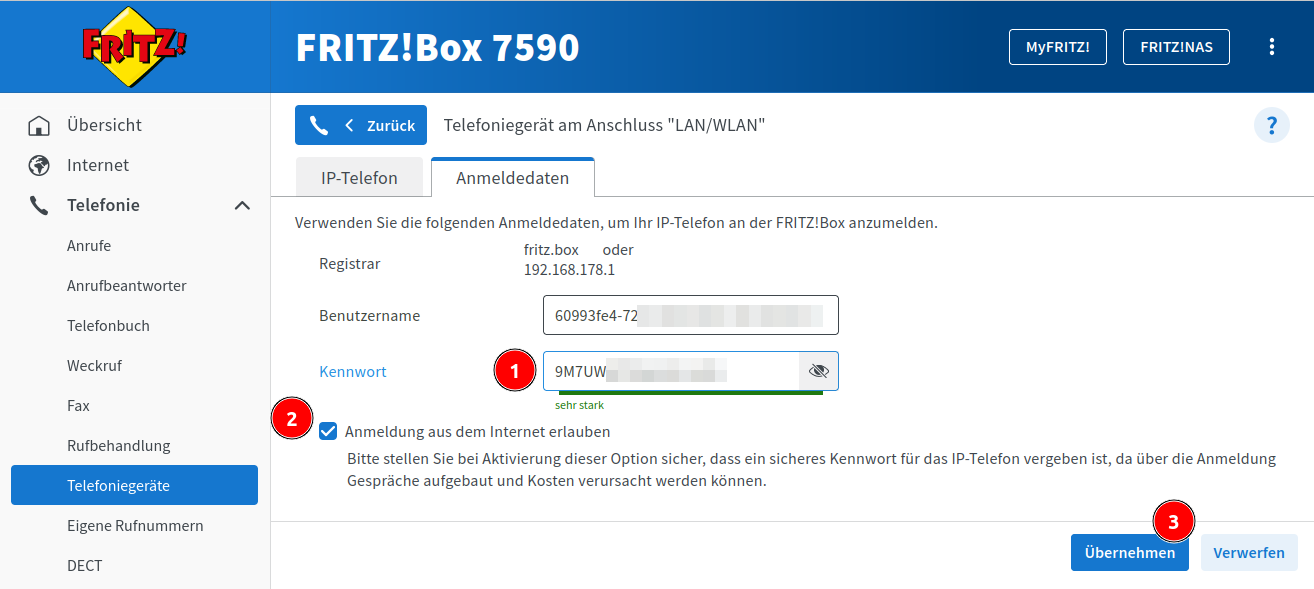Image resolution: width=1314 pixels, height=589 pixels.
Task: Open Anrufbeantworter in the sidebar
Action: coord(127,286)
